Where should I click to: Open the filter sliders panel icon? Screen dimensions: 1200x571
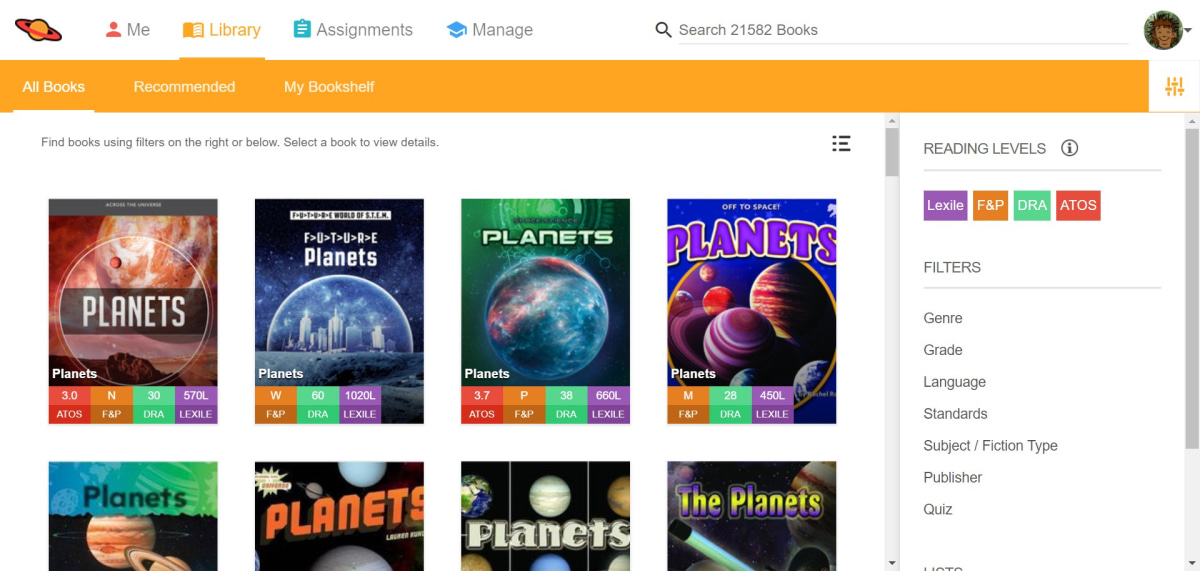[x=1174, y=87]
